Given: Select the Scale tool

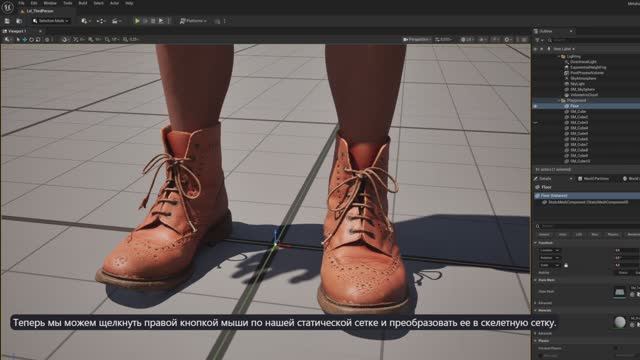Looking at the screenshot, I should [38, 40].
